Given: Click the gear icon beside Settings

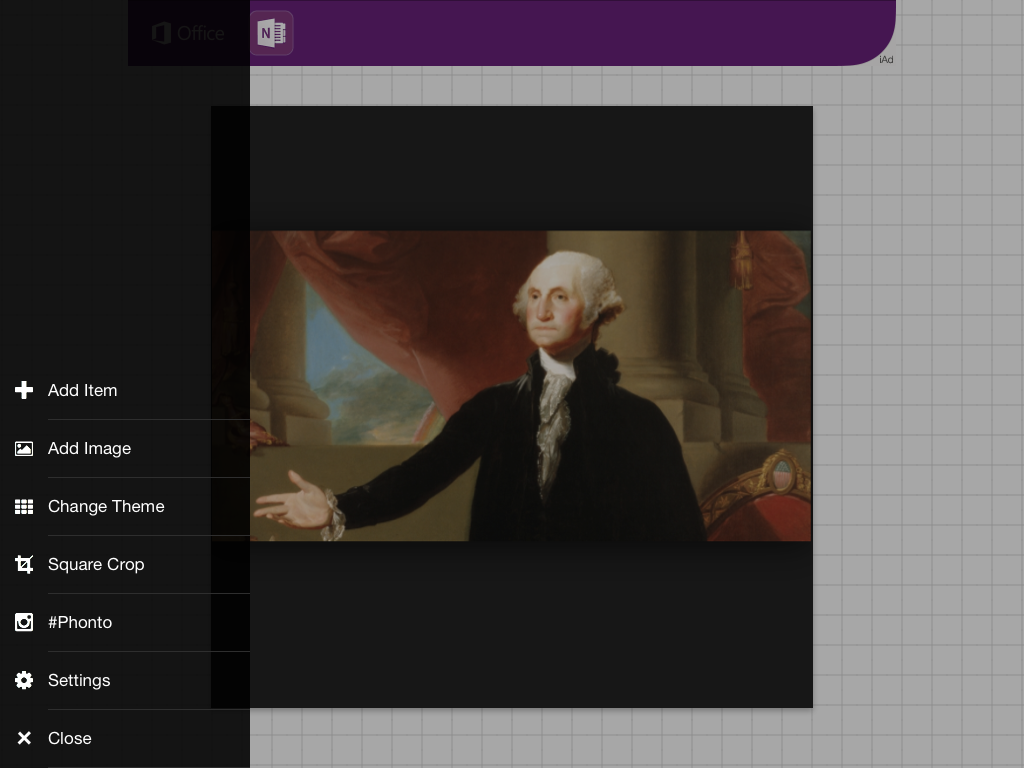Looking at the screenshot, I should tap(24, 680).
